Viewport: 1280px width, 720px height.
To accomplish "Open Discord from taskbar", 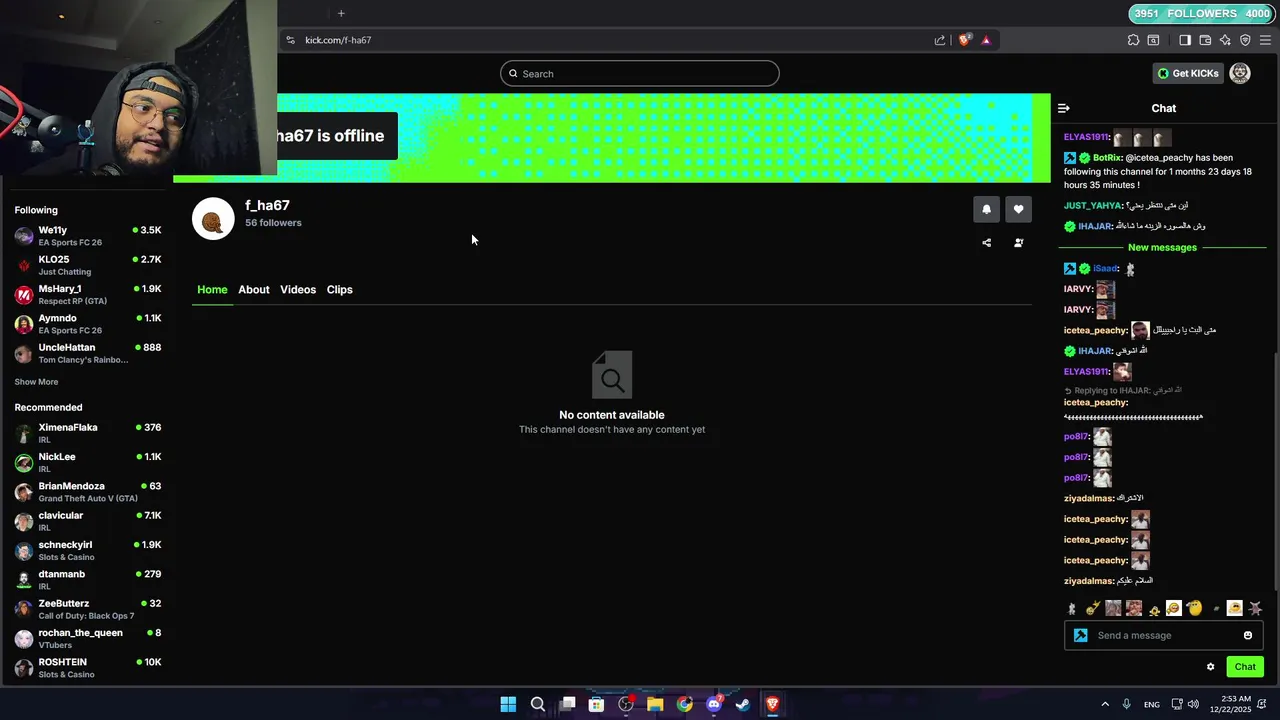I will click(714, 704).
